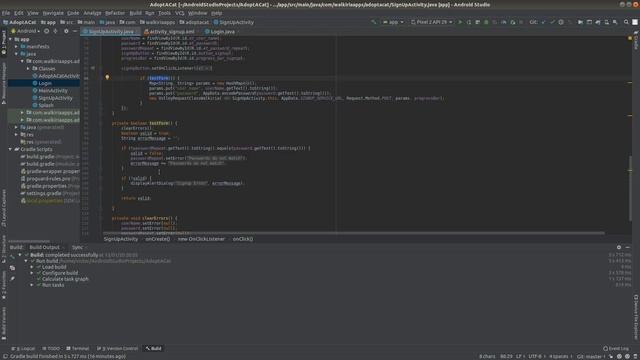Click the Git master branch in status bar
This screenshot has height=360, width=640.
pos(589,356)
